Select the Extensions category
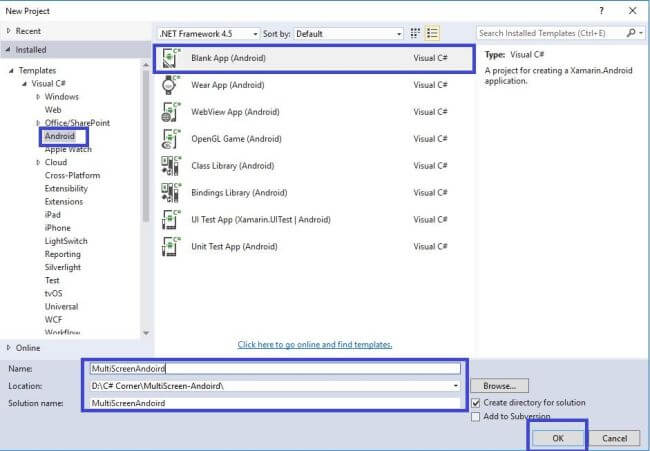 [64, 202]
